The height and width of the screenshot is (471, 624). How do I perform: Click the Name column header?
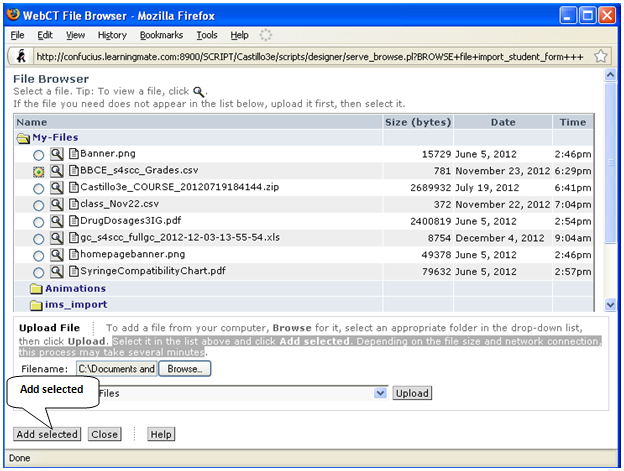pyautogui.click(x=198, y=122)
